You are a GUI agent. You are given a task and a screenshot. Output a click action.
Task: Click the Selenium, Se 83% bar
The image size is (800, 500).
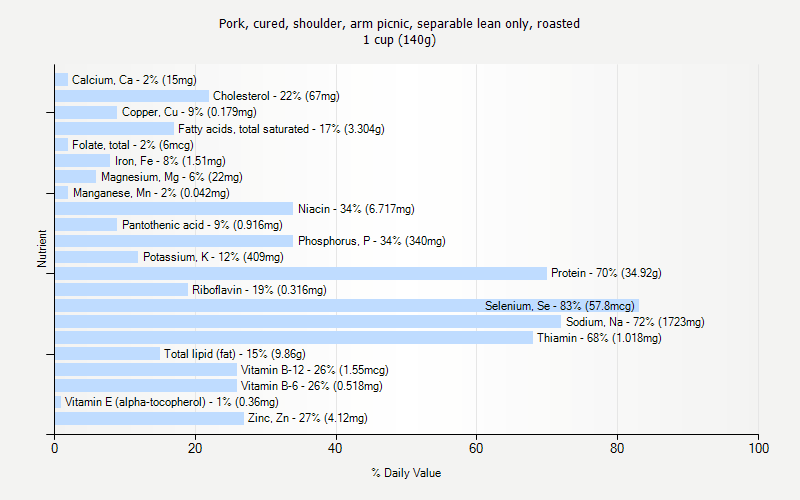coord(346,306)
